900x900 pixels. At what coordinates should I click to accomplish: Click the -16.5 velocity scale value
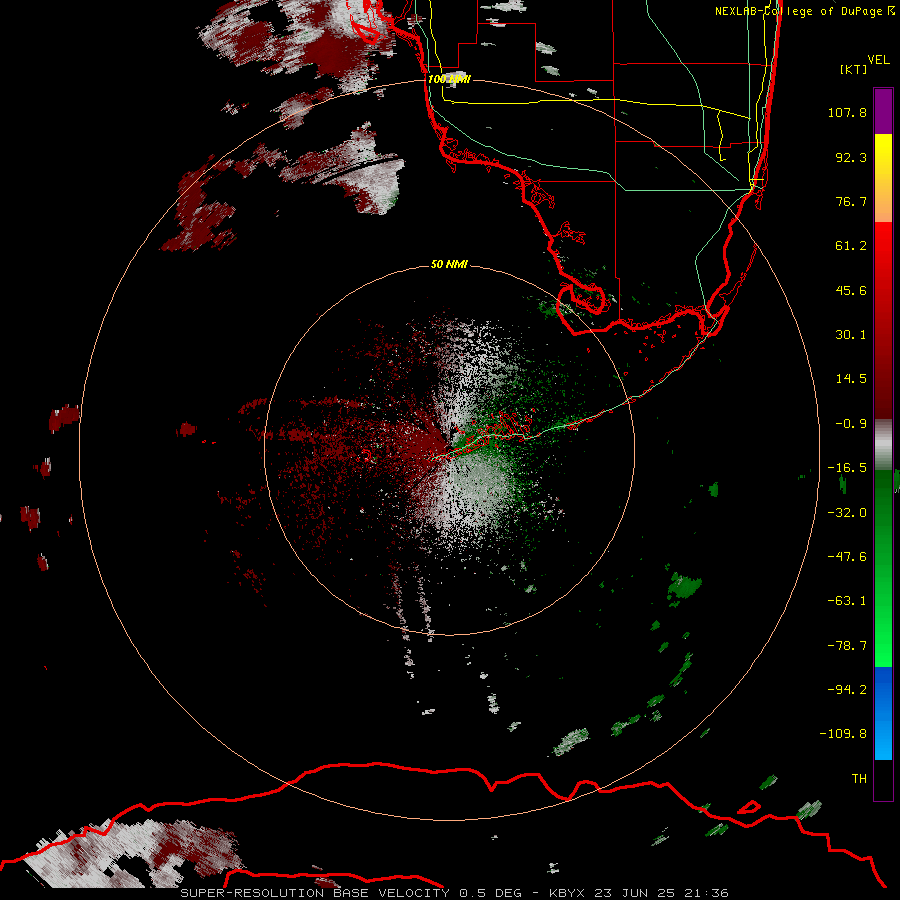(x=847, y=468)
